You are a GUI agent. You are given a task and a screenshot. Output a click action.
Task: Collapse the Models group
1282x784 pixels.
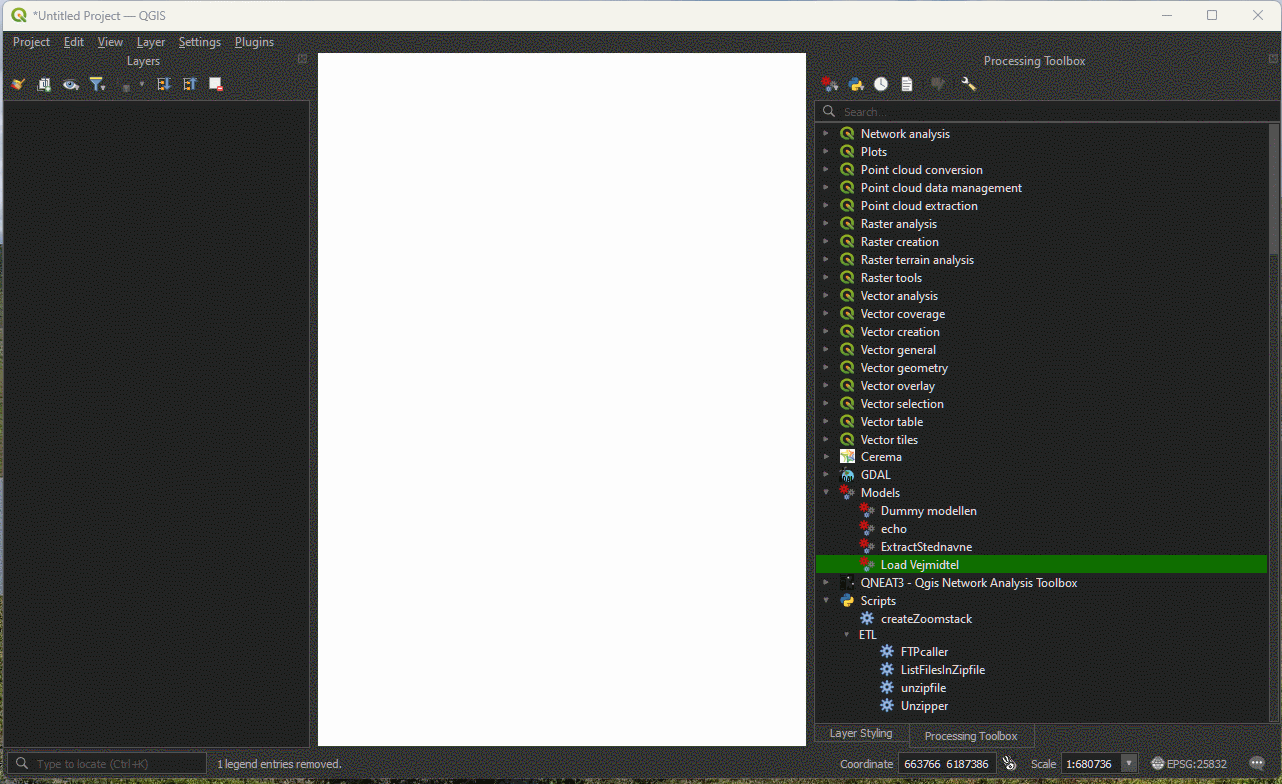pyautogui.click(x=826, y=493)
